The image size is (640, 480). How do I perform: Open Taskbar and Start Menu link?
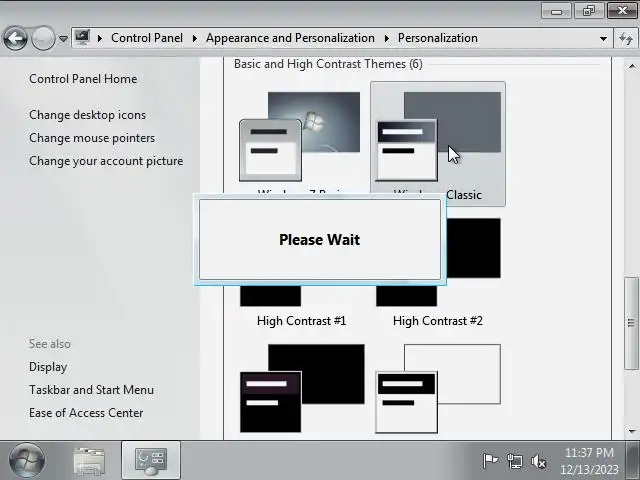(91, 390)
